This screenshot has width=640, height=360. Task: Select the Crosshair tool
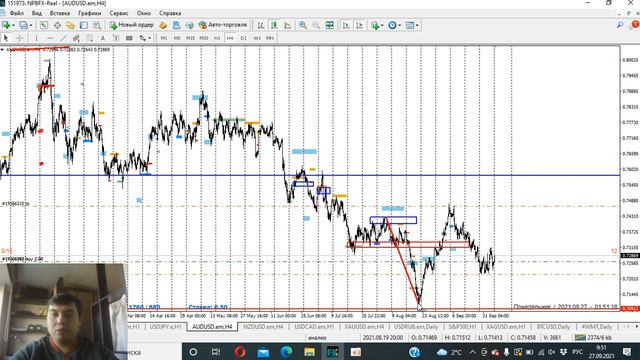tap(19, 38)
